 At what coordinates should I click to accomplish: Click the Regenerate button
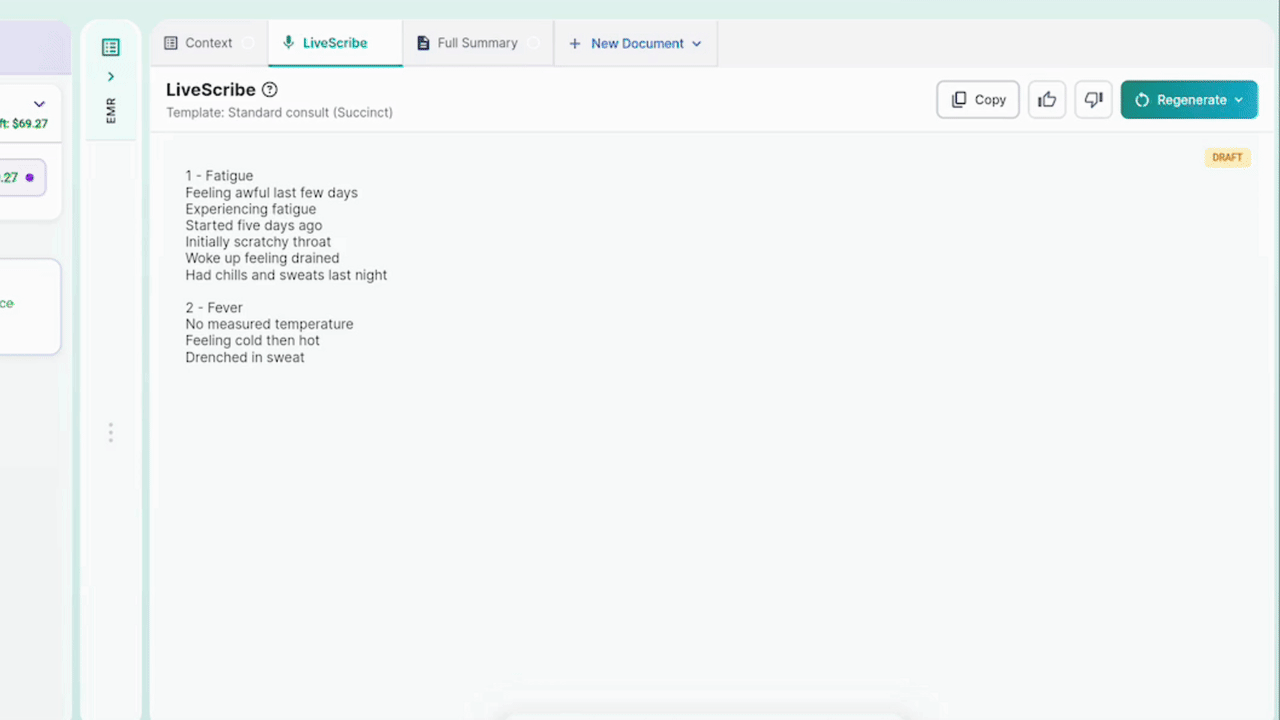[x=1191, y=99]
